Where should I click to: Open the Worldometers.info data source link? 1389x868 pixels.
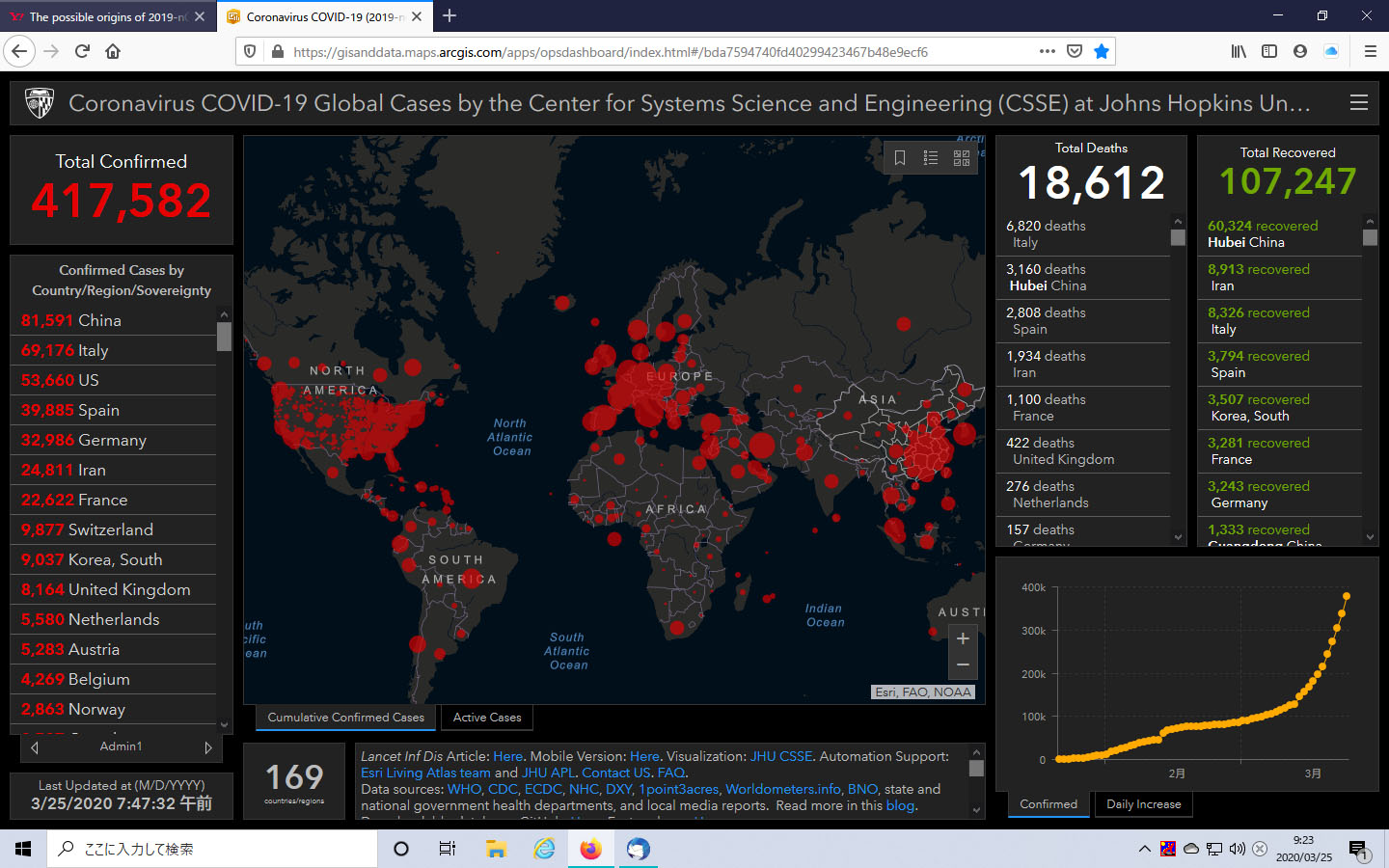(783, 790)
